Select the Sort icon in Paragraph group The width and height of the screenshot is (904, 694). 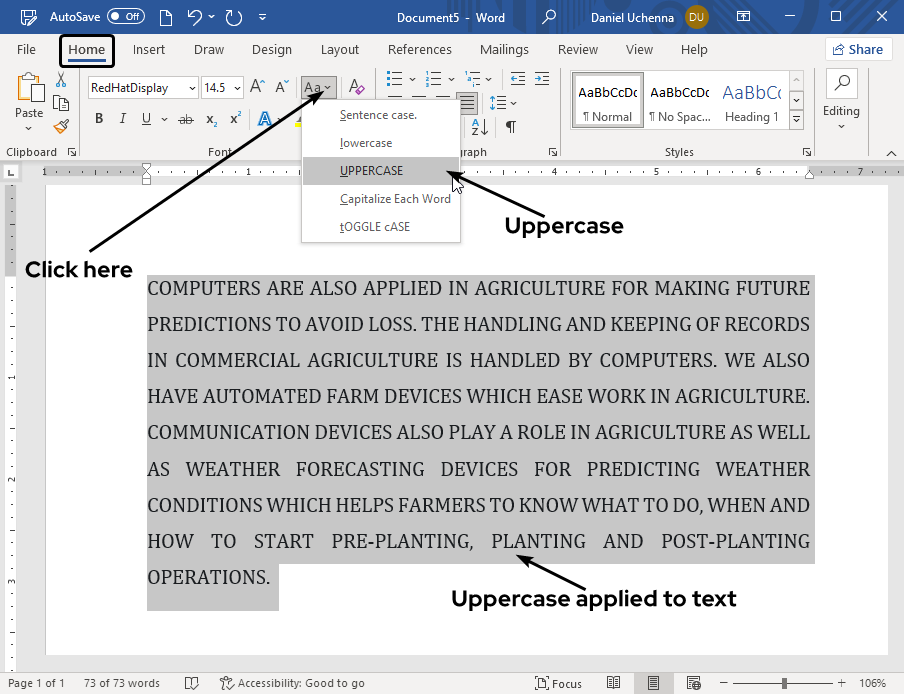pos(480,126)
